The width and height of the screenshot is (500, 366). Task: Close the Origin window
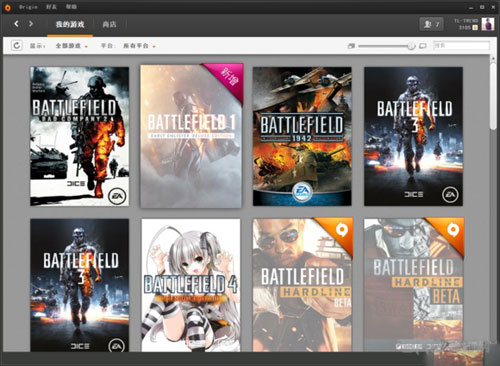[493, 7]
